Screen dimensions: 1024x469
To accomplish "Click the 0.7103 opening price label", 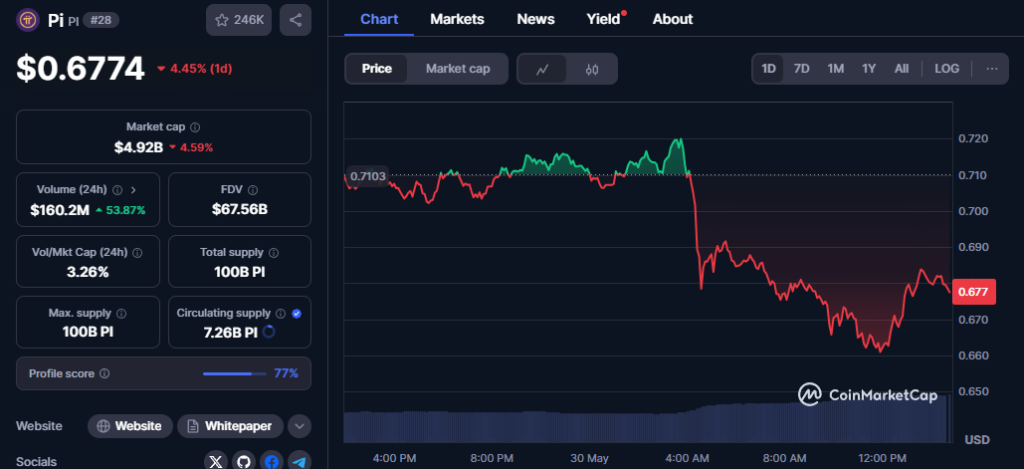I will [x=368, y=176].
